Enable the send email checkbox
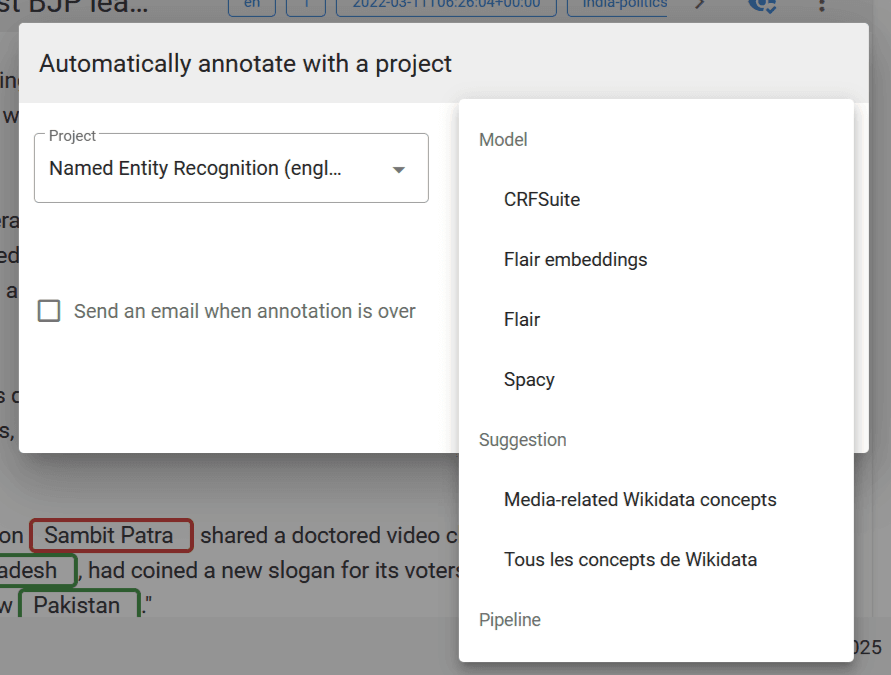891x675 pixels. coord(49,311)
